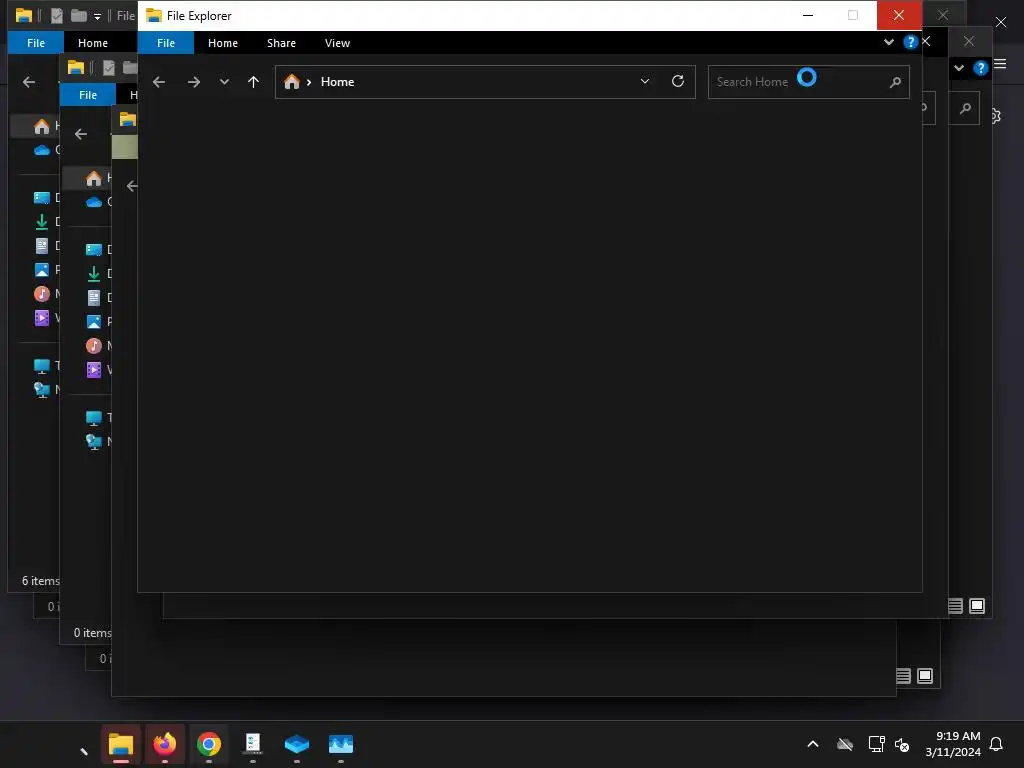The image size is (1024, 768).
Task: Open the View ribbon tab
Action: point(338,43)
